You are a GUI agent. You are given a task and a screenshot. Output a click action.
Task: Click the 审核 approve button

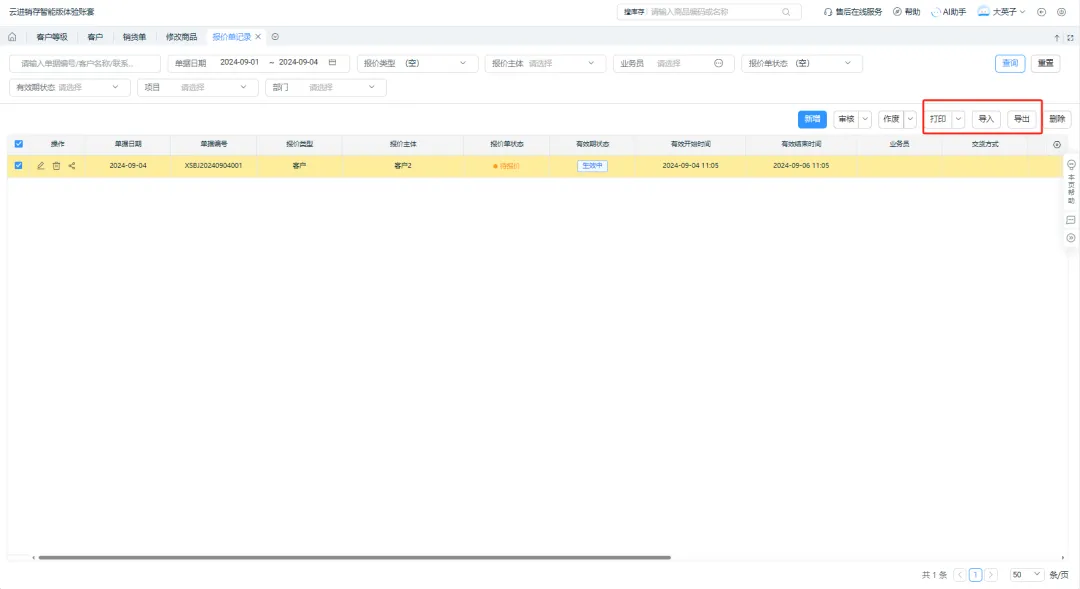(x=847, y=119)
